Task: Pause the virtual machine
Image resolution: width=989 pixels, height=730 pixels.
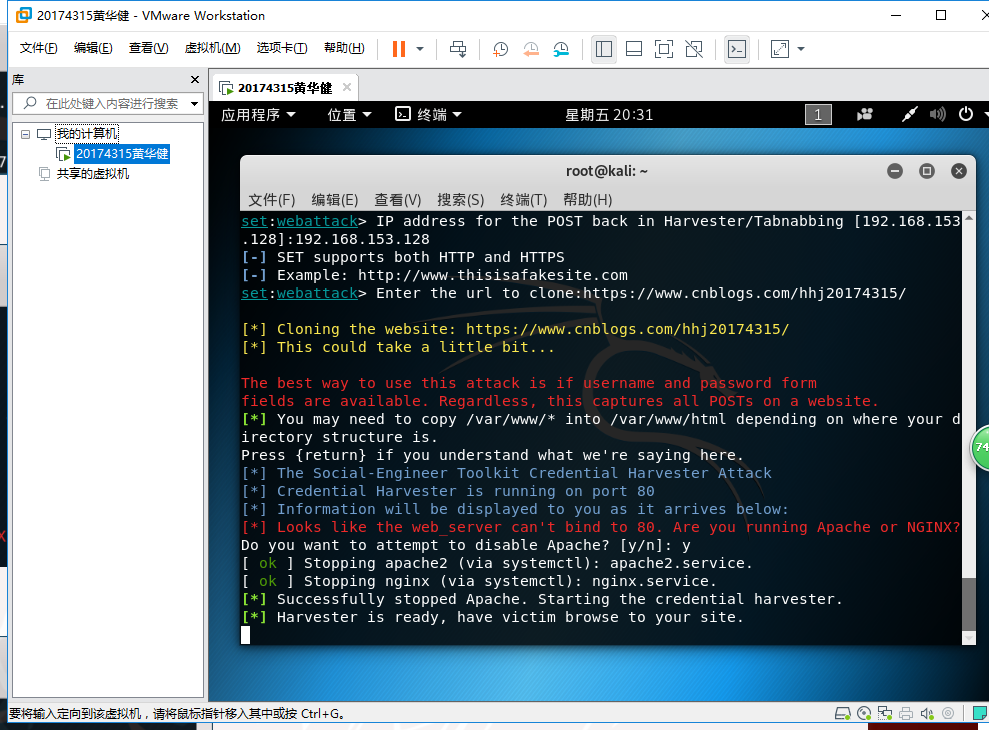Action: 399,49
